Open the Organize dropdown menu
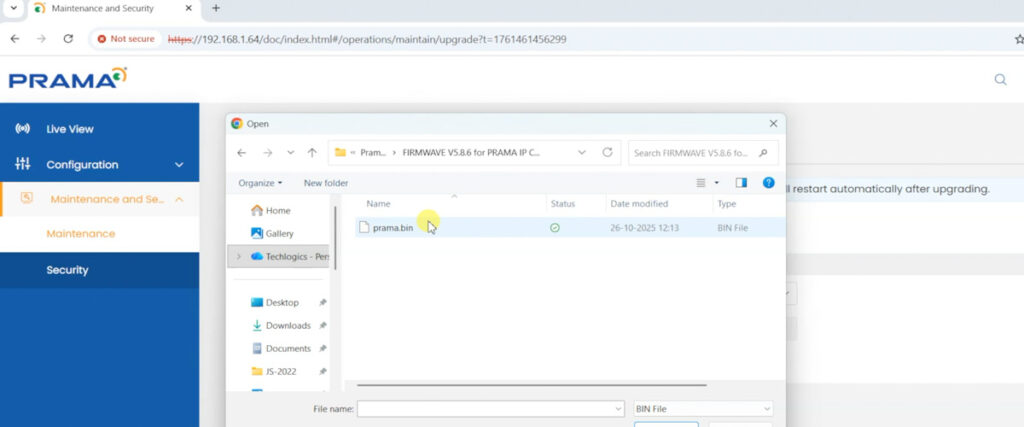Viewport: 1024px width, 427px height. (260, 183)
